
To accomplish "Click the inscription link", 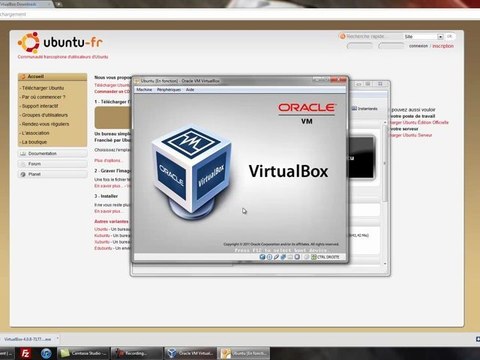I will pos(443,46).
